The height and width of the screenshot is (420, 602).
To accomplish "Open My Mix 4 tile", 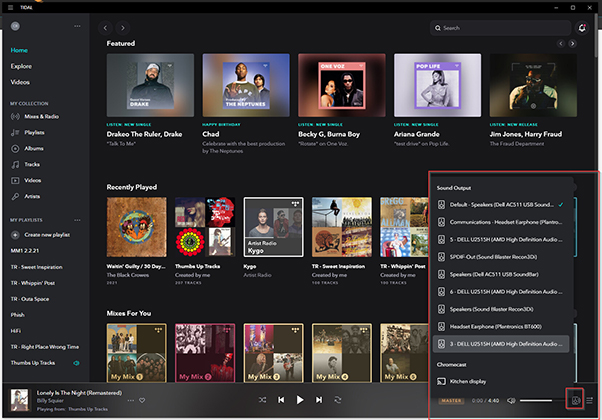I will [x=342, y=353].
